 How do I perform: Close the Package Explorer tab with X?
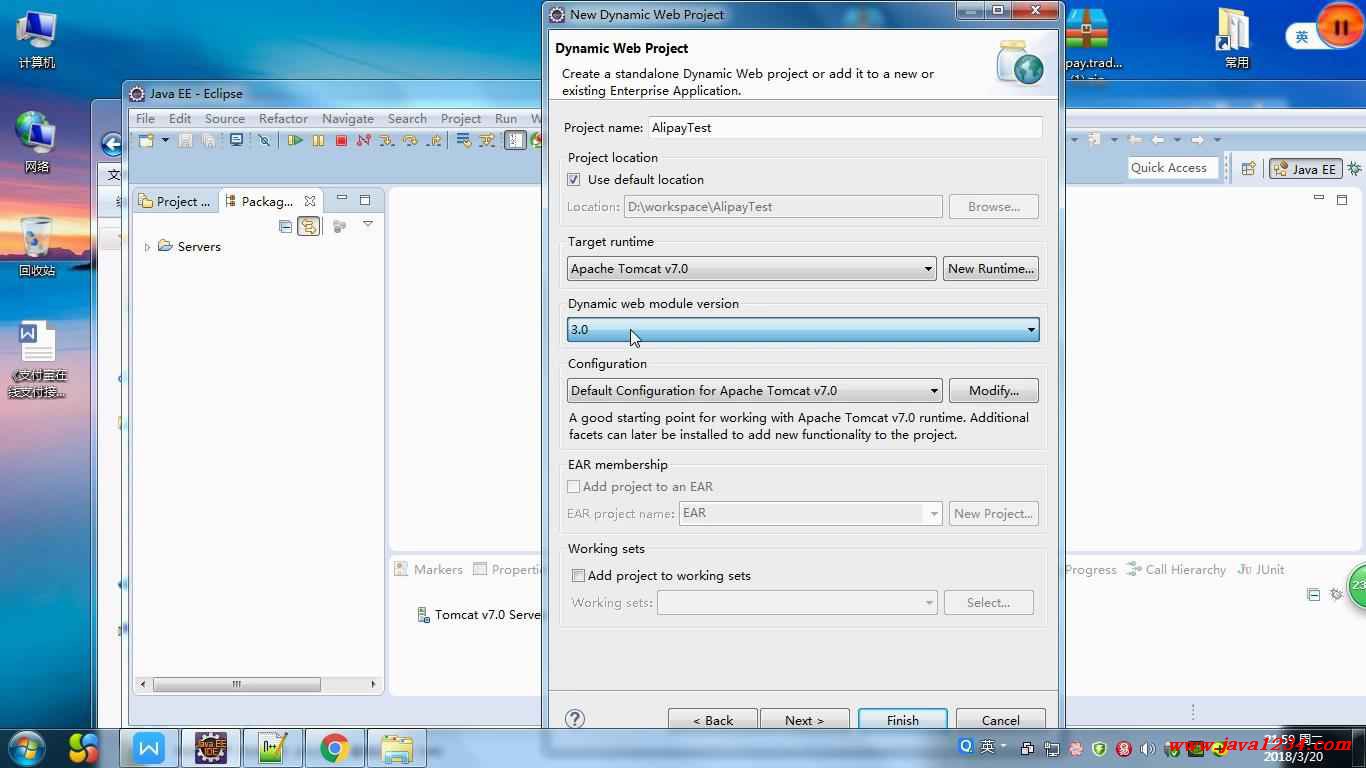point(310,201)
